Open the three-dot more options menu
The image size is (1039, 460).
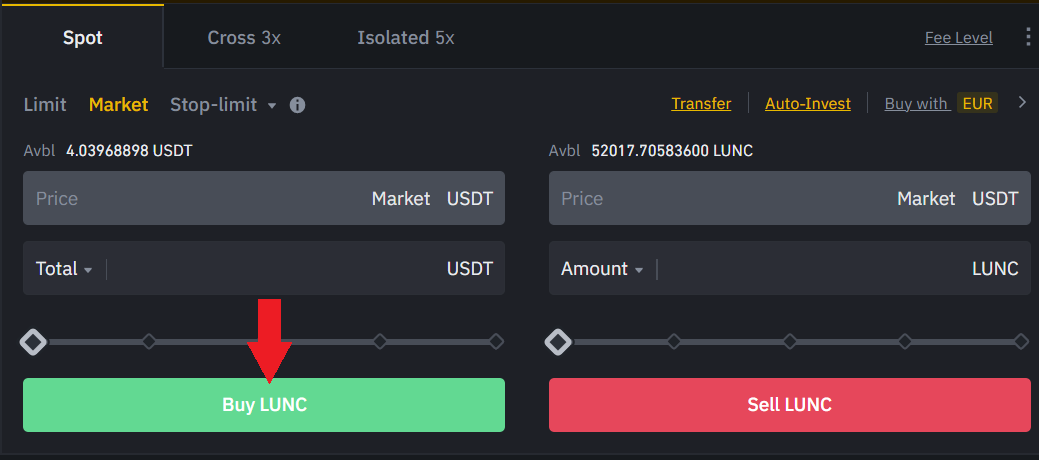tap(1027, 38)
